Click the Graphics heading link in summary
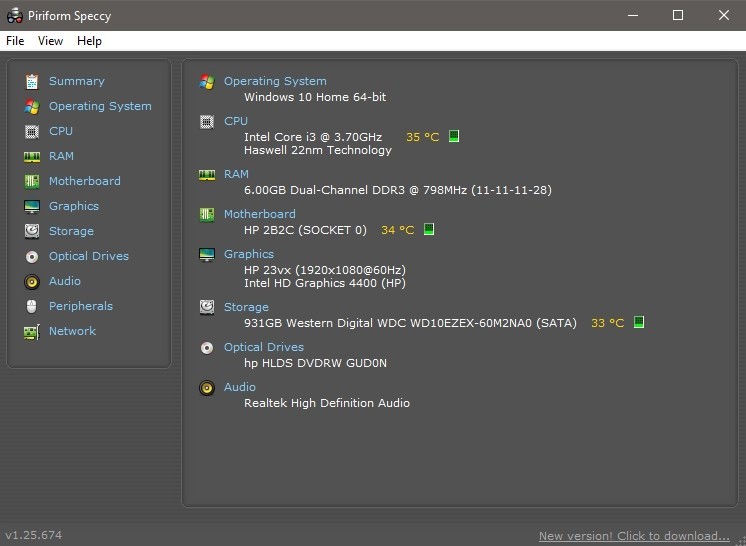The image size is (746, 546). (x=249, y=254)
